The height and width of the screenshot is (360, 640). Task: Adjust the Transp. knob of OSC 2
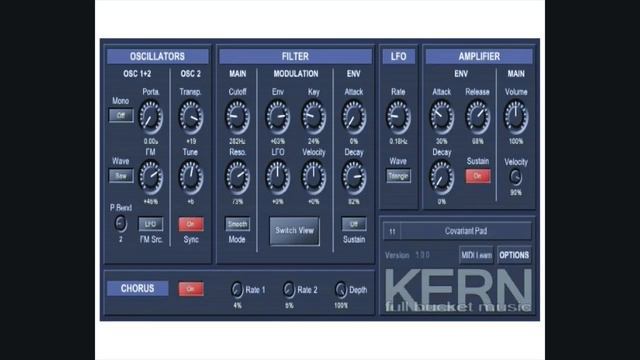point(191,117)
